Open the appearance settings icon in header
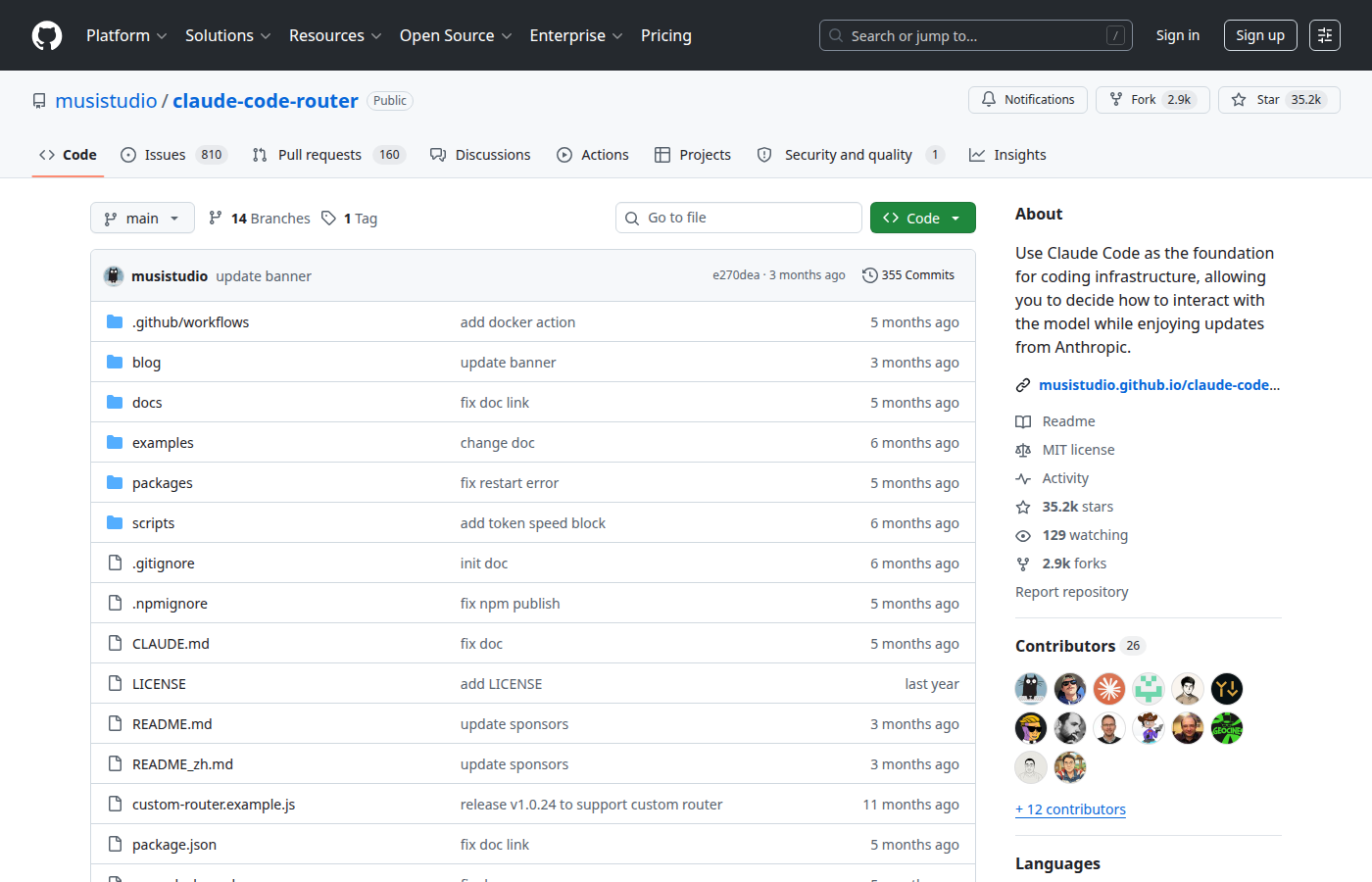 pos(1325,35)
